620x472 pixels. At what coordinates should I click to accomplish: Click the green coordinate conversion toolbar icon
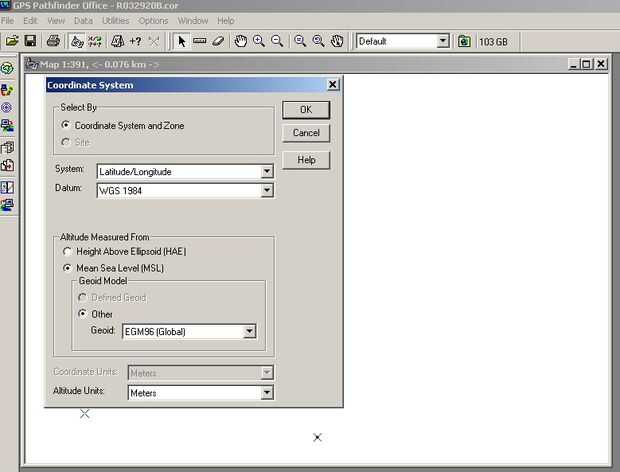(95, 41)
